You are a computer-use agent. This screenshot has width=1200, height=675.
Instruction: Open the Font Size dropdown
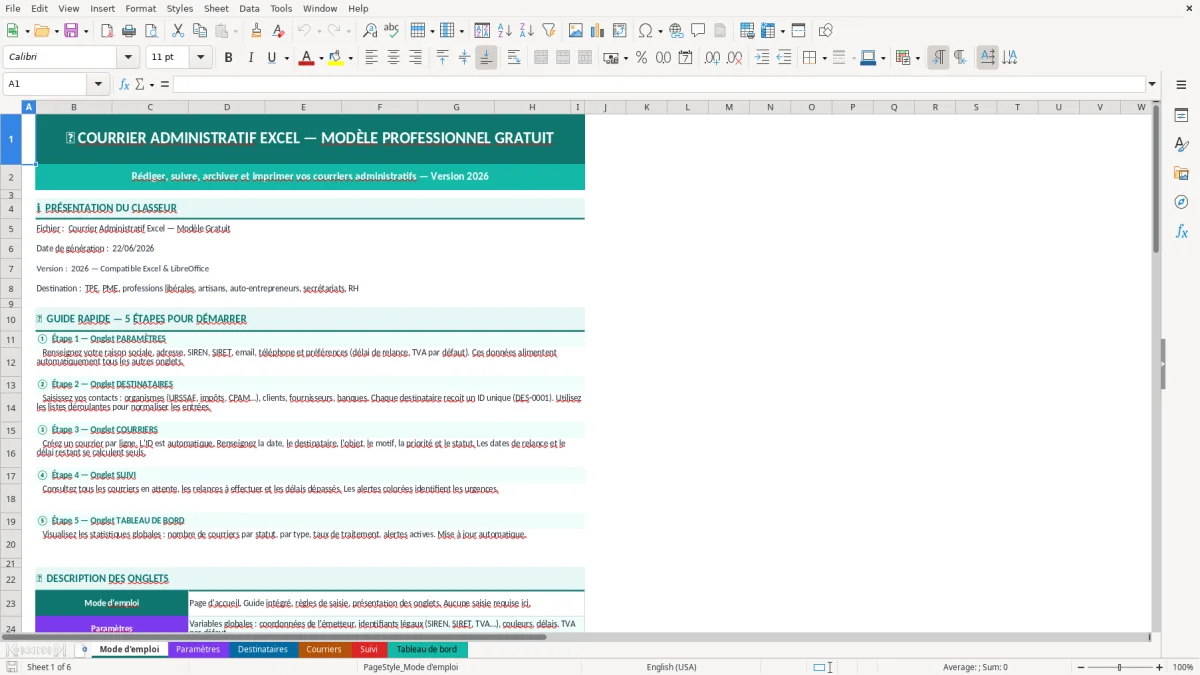click(x=201, y=58)
